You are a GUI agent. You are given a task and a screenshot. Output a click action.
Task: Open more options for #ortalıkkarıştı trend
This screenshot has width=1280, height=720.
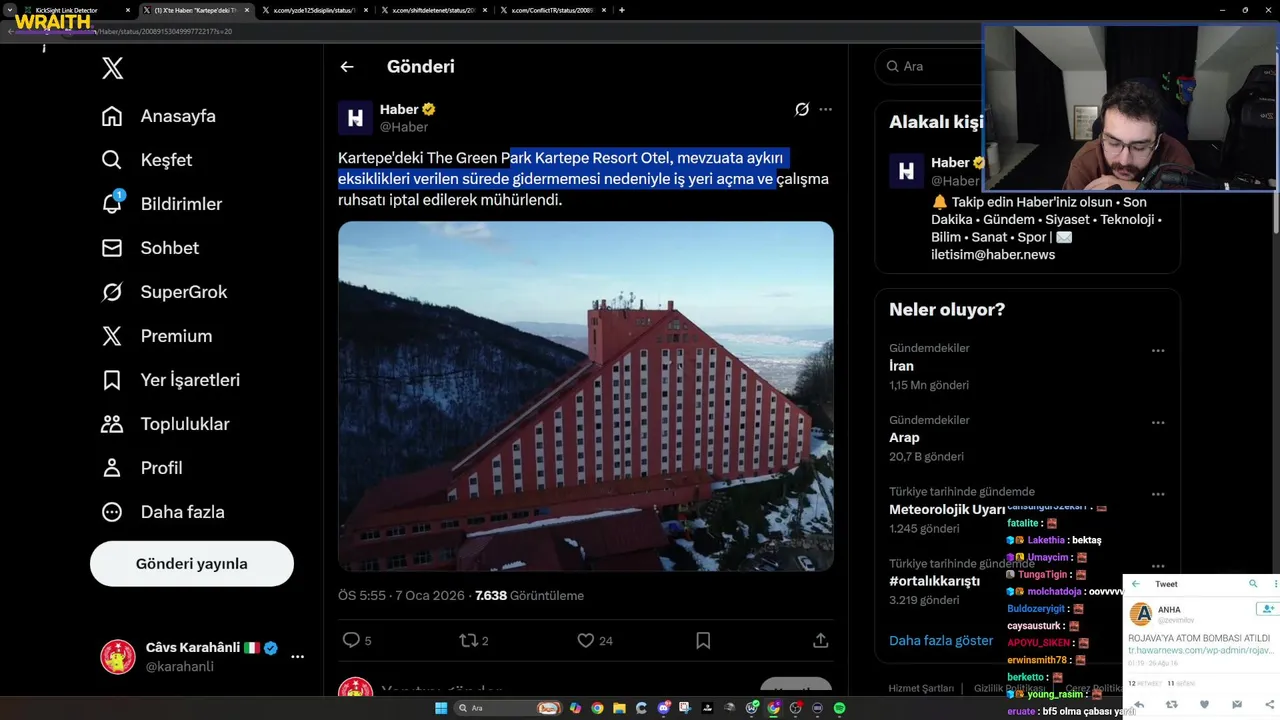(1158, 567)
